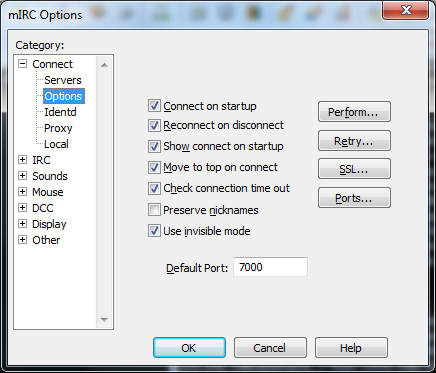Collapse the Connect category tree node
Screen dimensions: 436x373
pos(22,64)
